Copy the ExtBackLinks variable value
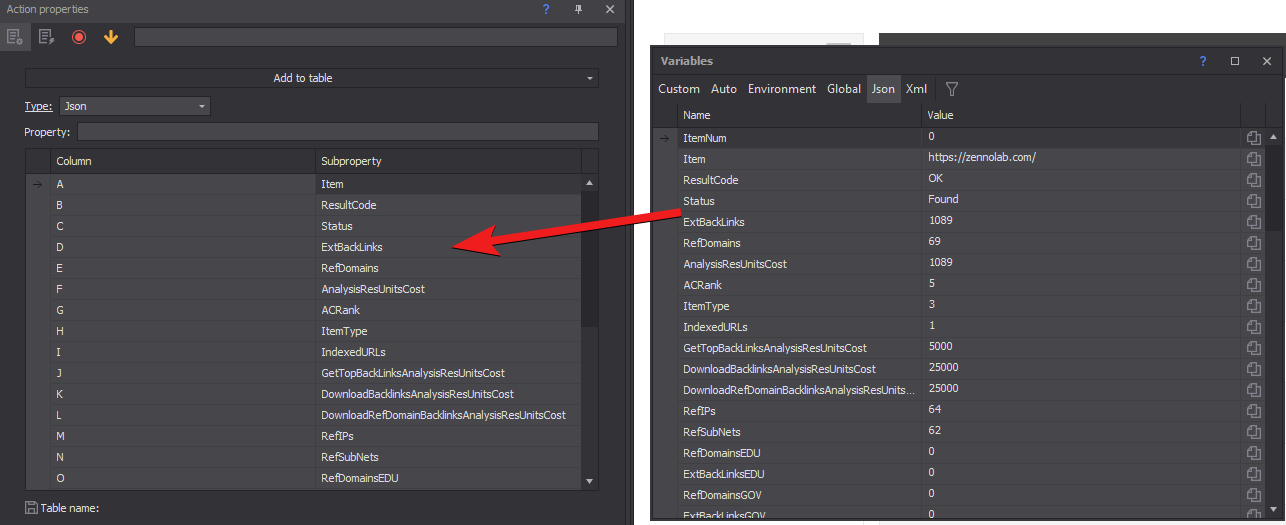The image size is (1286, 525). 1253,222
